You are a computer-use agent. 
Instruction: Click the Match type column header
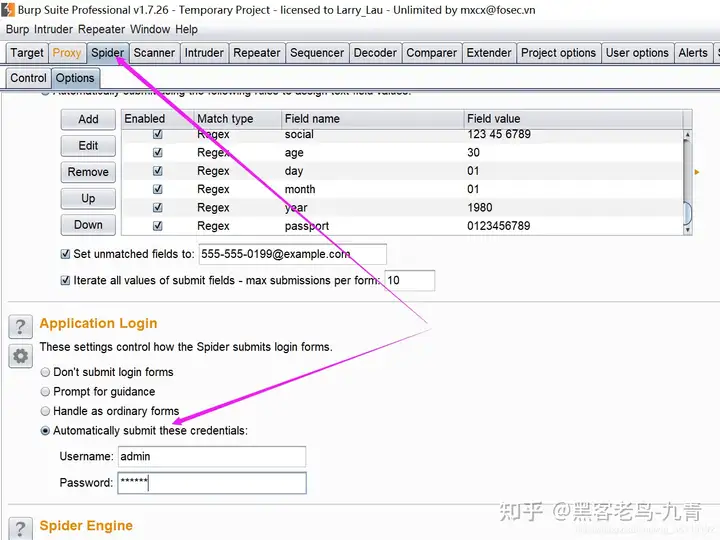[x=237, y=119]
